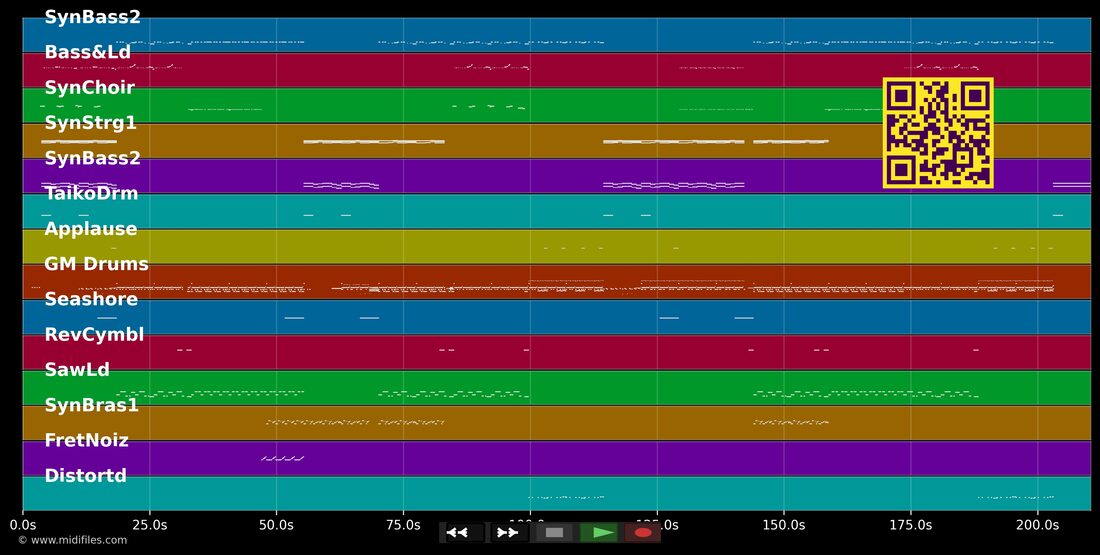Select the Applause track label
Screen dimensions: 1100x555
coord(90,229)
